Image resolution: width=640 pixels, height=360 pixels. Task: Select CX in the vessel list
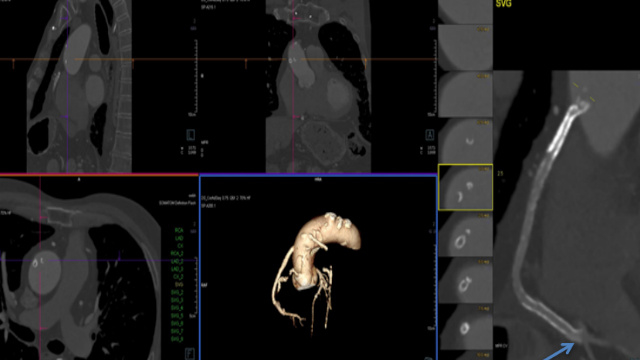pyautogui.click(x=180, y=246)
